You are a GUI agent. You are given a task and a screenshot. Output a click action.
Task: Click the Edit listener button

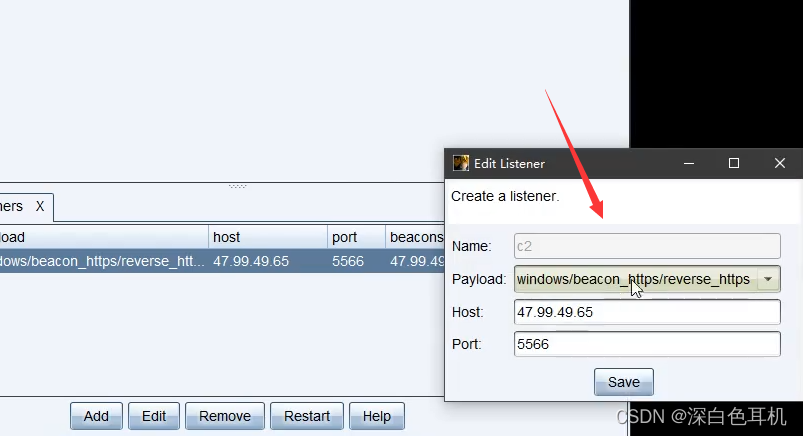[154, 416]
